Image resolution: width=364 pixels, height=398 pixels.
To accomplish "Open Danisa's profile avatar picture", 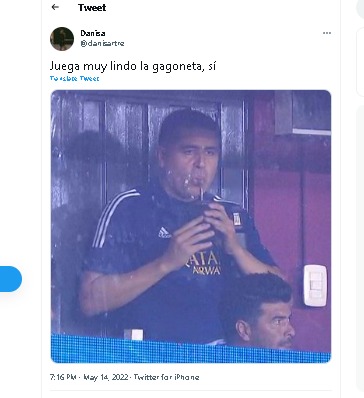I will (62, 39).
